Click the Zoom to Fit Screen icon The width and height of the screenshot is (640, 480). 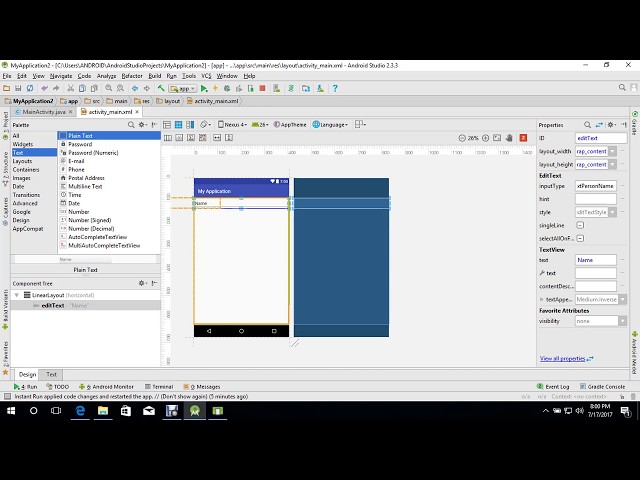[x=497, y=138]
